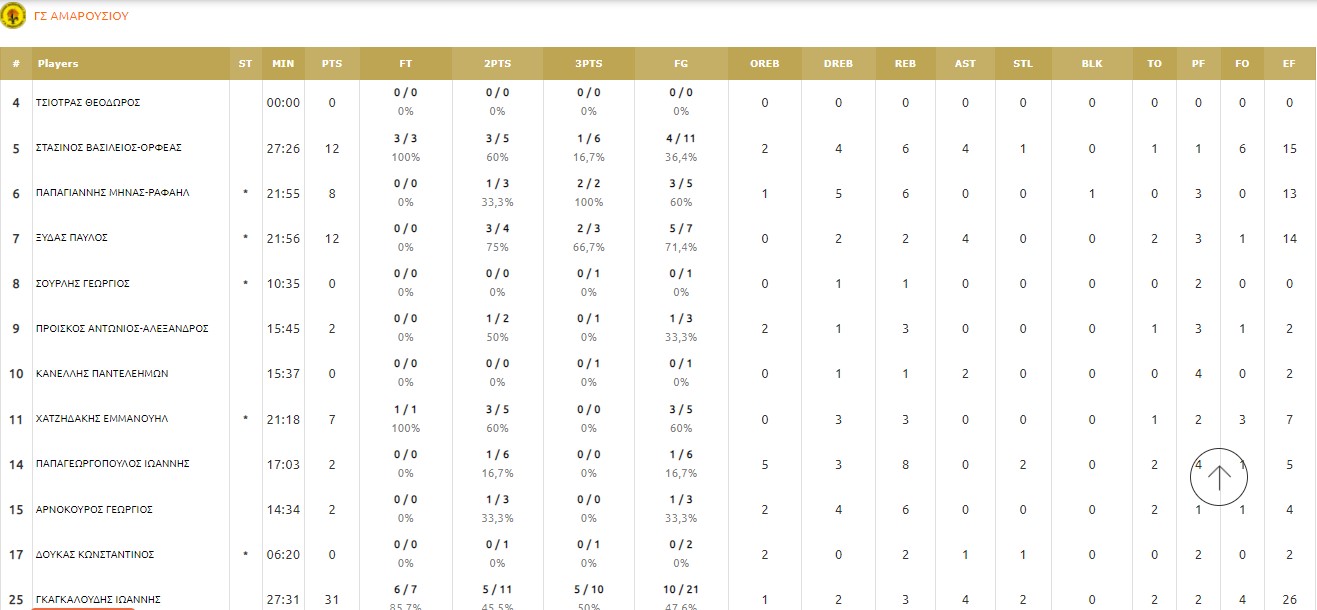The image size is (1317, 610).
Task: Open player ΓΚΑΓΚΑΛΟΥΔΗΣ ΙΩΑΝΝΗΣ
Action: click(99, 600)
